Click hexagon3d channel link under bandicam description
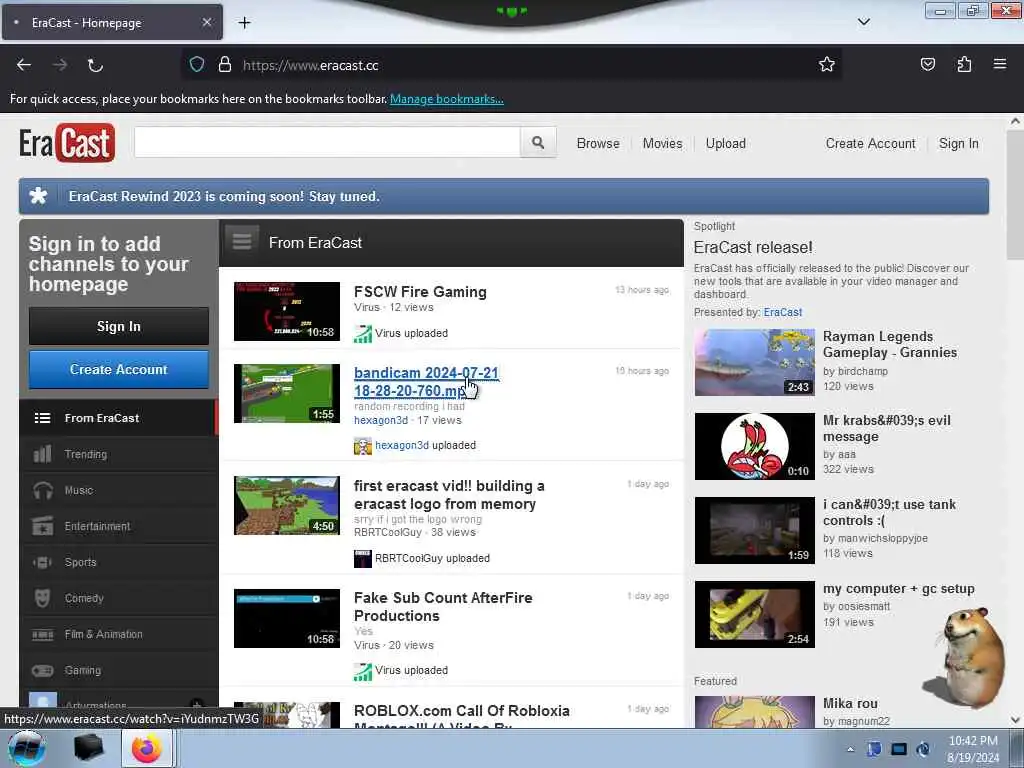The width and height of the screenshot is (1024, 768). (x=381, y=420)
